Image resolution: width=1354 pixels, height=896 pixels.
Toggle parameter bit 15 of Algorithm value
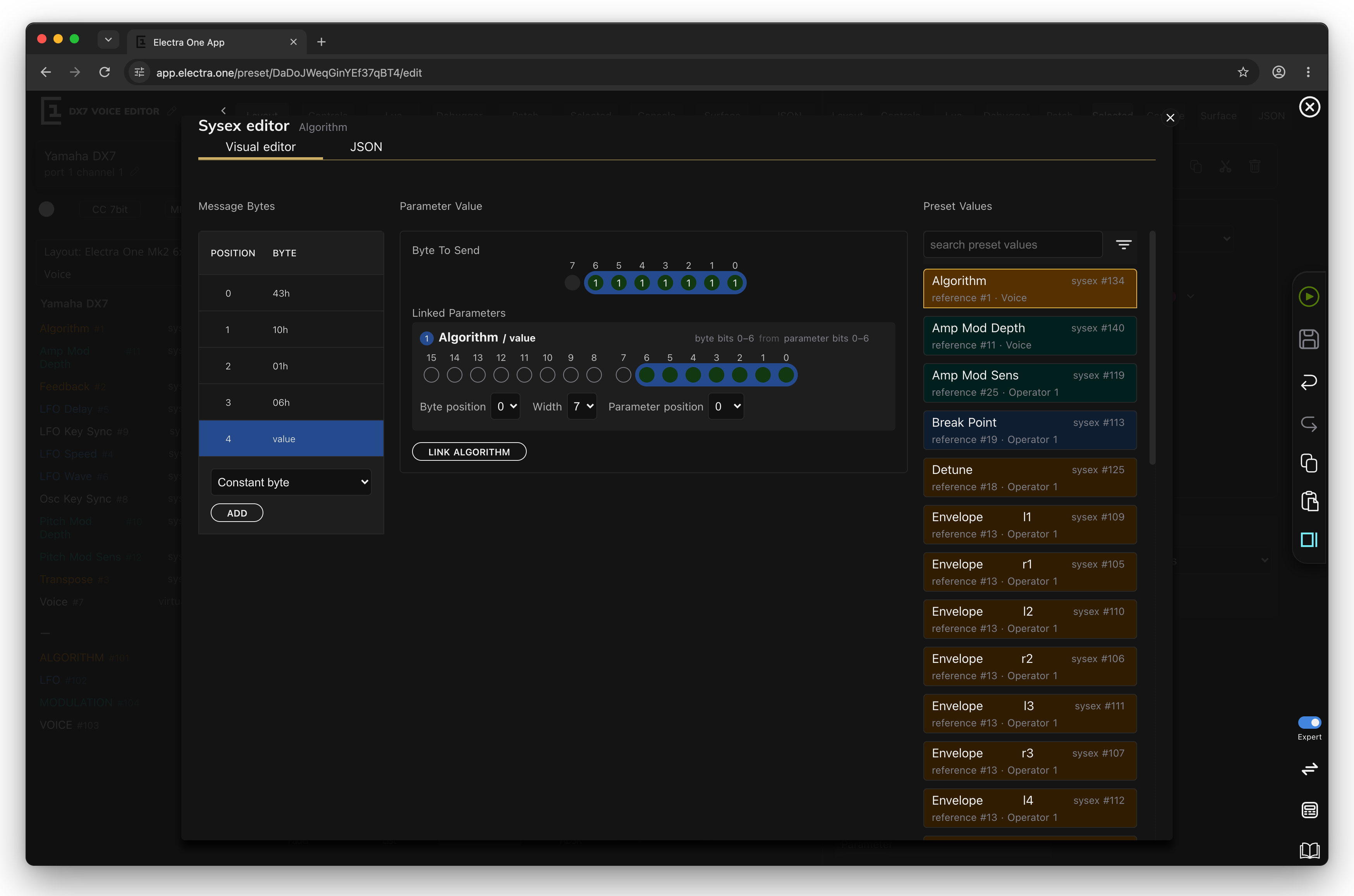(x=431, y=375)
